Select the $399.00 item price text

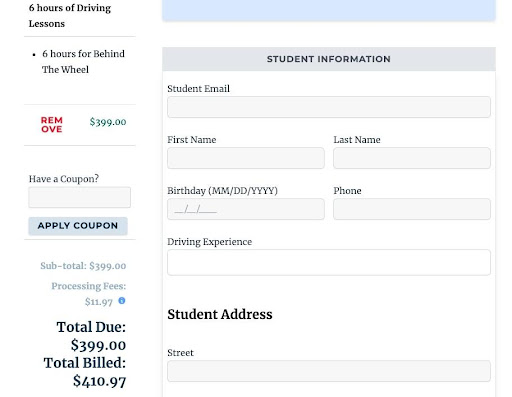tap(108, 122)
